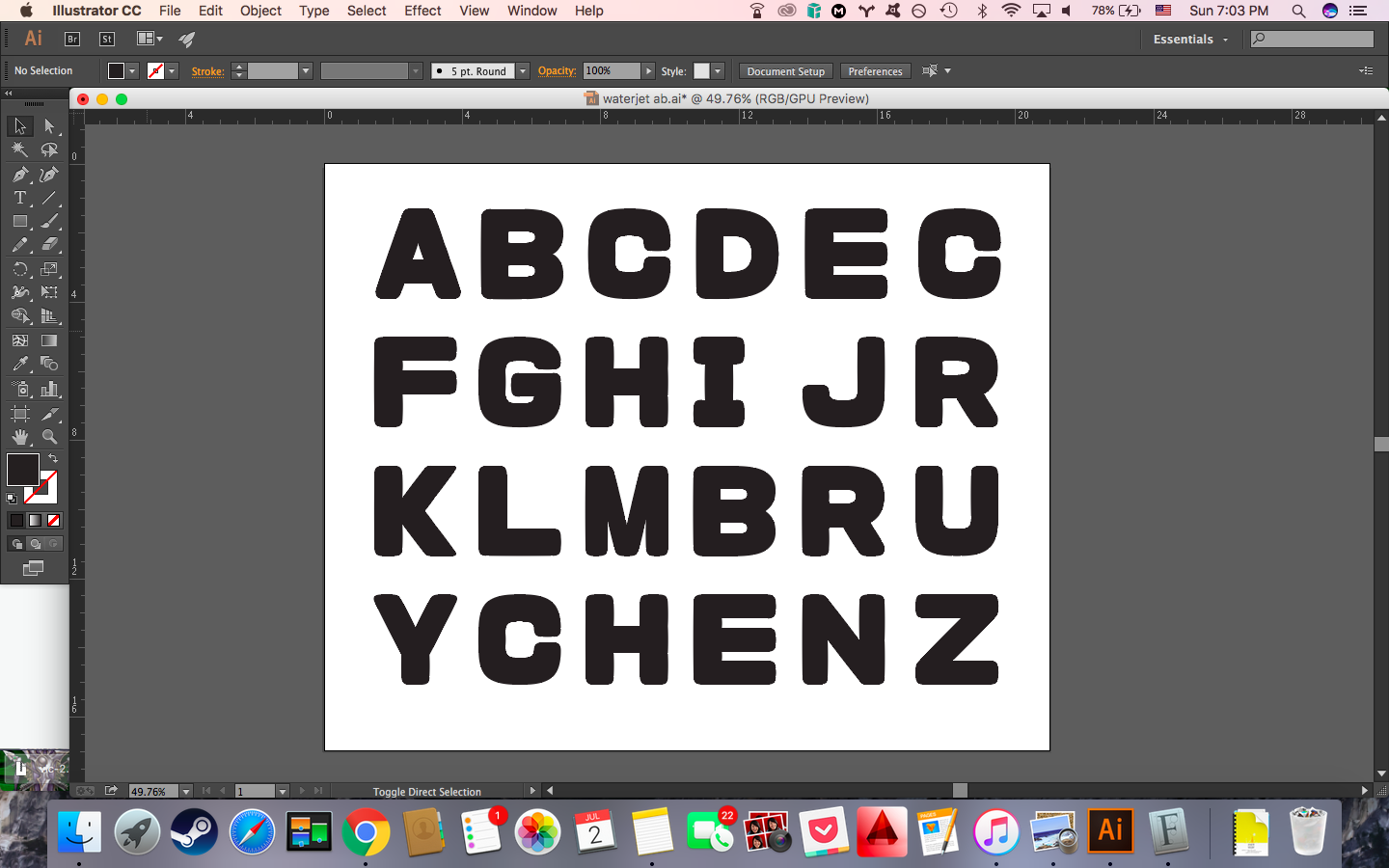Pick the Width tool
Viewport: 1389px width, 868px height.
click(20, 292)
